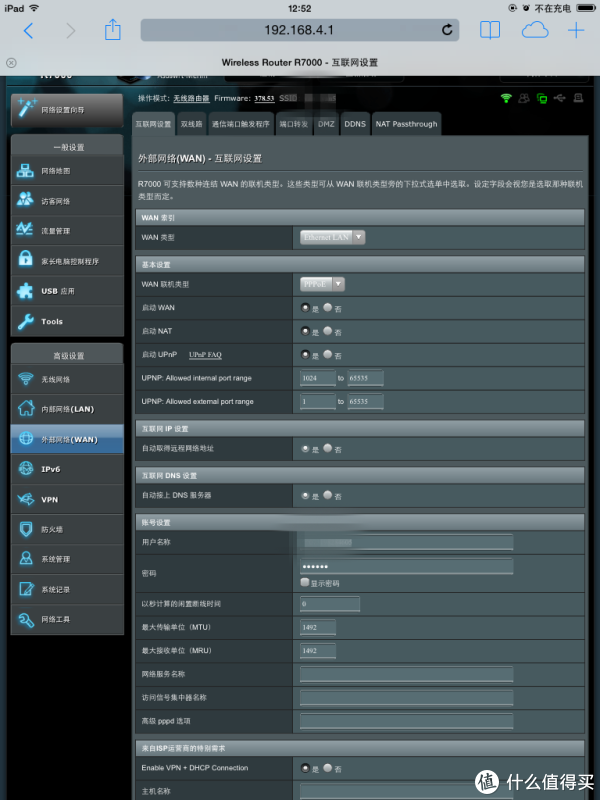Image resolution: width=600 pixels, height=800 pixels.
Task: Open traffic manager icon in sidebar
Action: tap(25, 230)
